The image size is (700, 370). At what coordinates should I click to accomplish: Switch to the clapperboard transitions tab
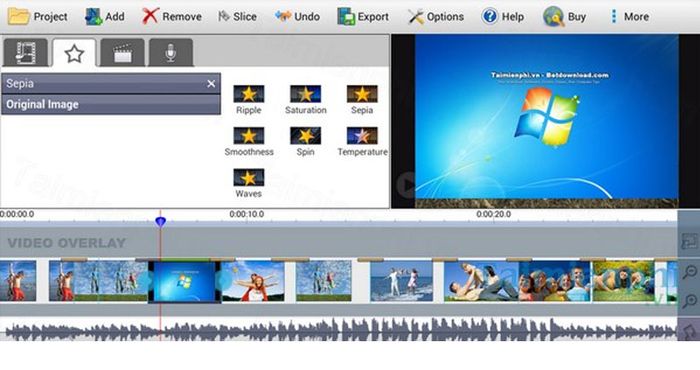click(x=122, y=53)
